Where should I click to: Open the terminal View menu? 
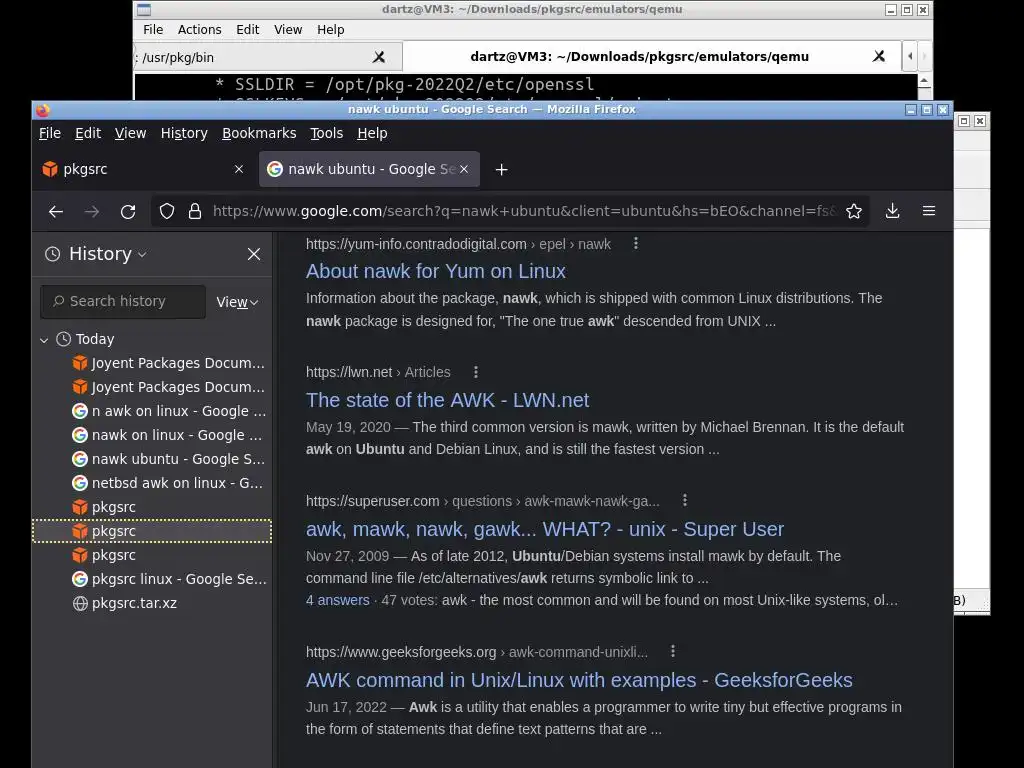pos(288,30)
